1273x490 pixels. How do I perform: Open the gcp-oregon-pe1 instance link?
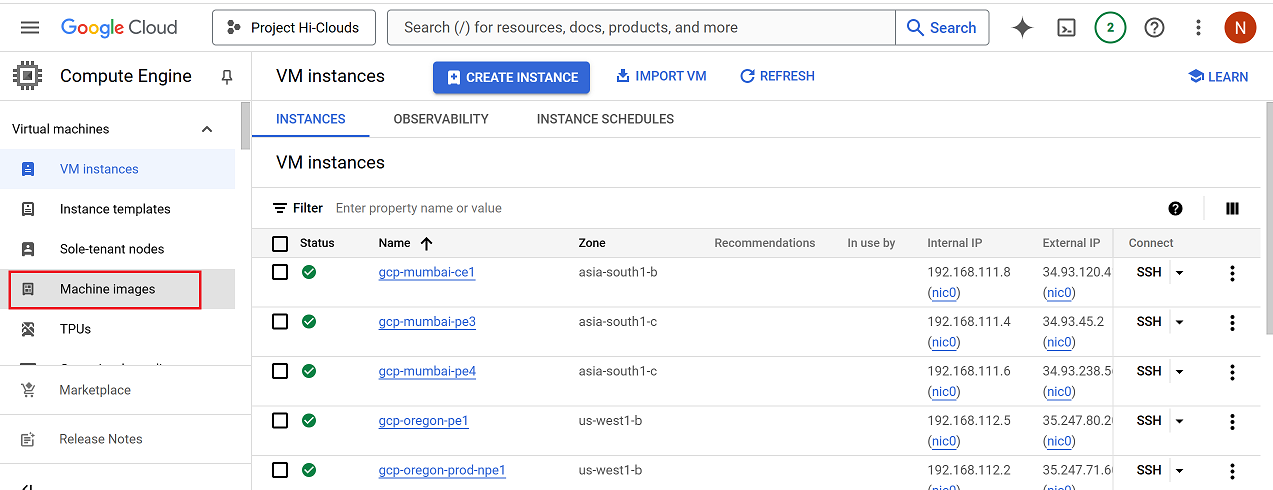(x=423, y=421)
